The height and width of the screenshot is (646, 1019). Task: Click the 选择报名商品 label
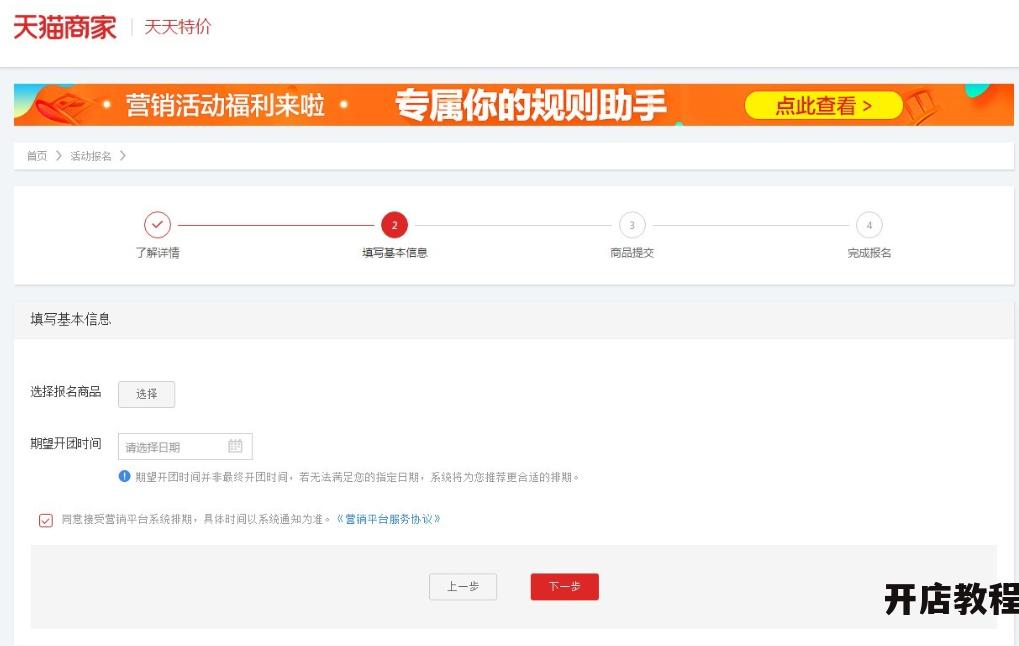coord(66,391)
